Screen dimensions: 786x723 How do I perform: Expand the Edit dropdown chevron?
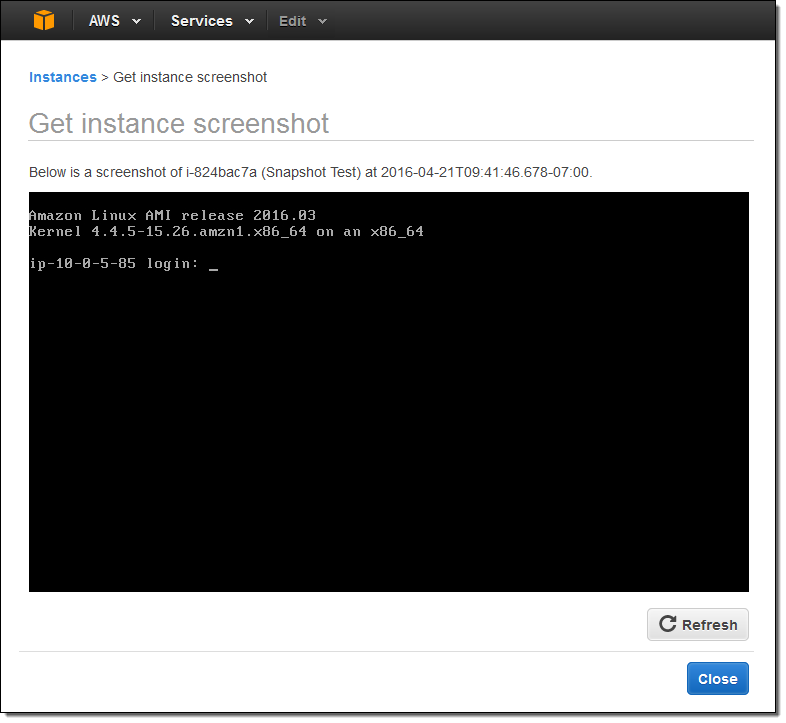[x=322, y=21]
